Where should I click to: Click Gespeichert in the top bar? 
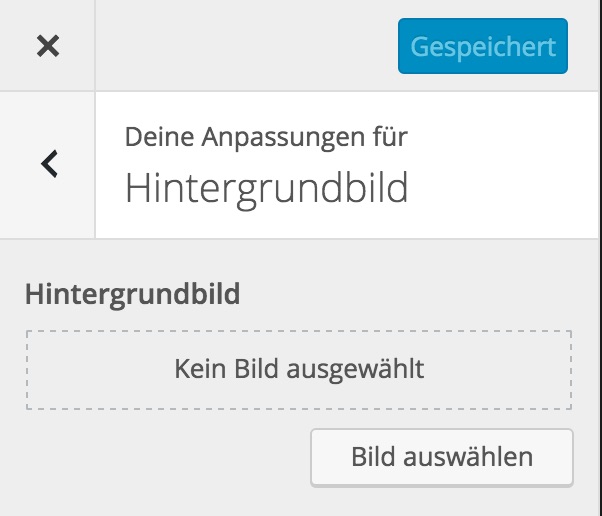482,47
